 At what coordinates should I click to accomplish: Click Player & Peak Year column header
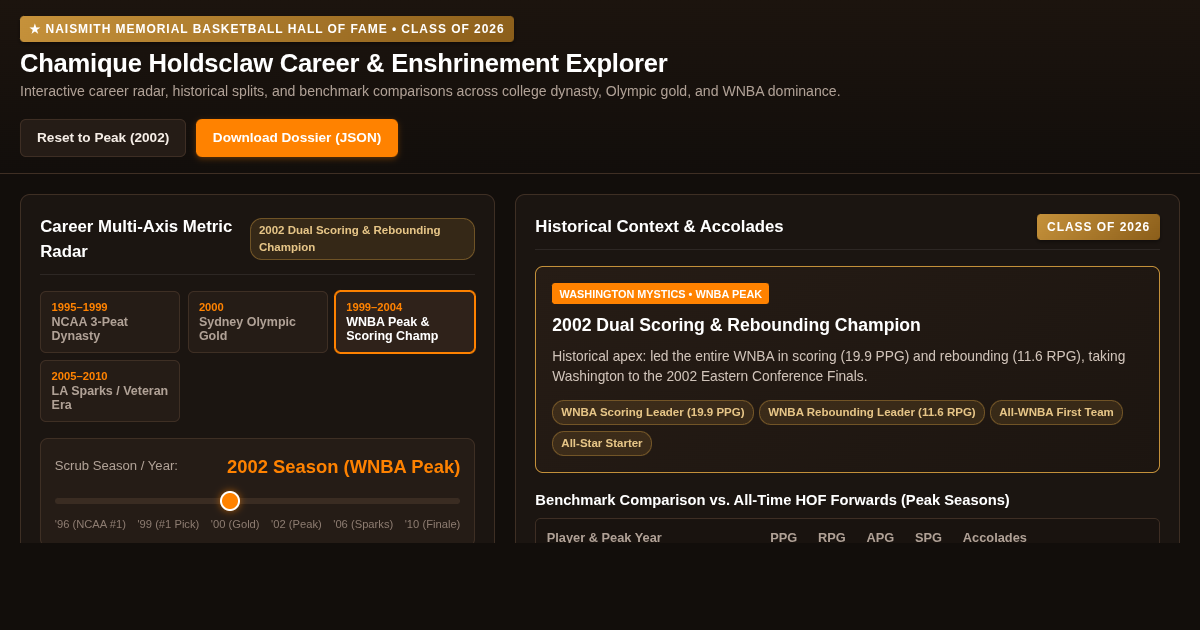(x=604, y=537)
